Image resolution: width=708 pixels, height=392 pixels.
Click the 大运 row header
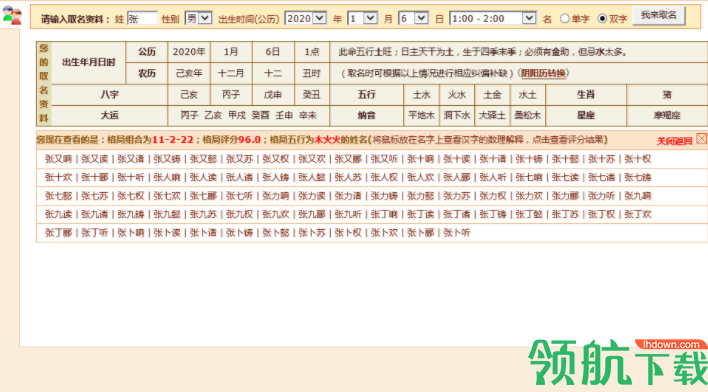(x=110, y=116)
